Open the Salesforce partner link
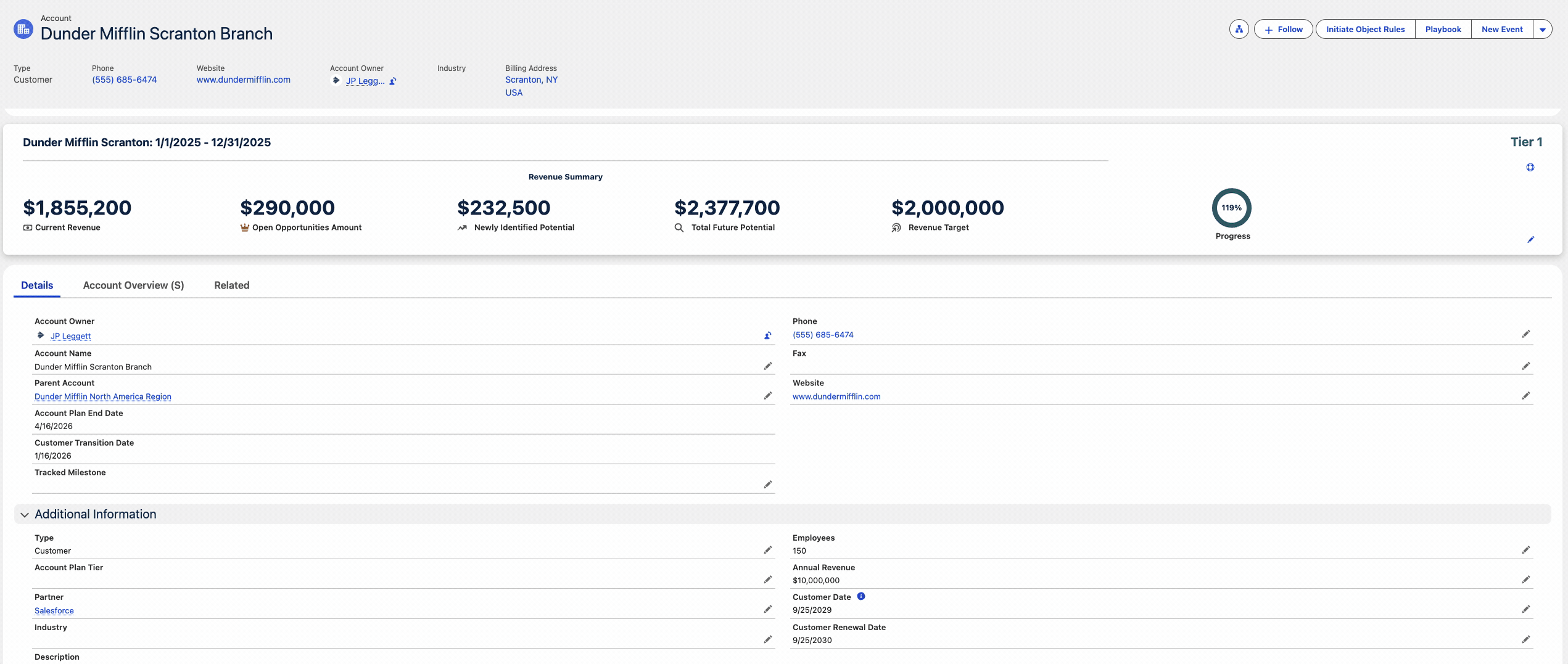 [x=54, y=610]
